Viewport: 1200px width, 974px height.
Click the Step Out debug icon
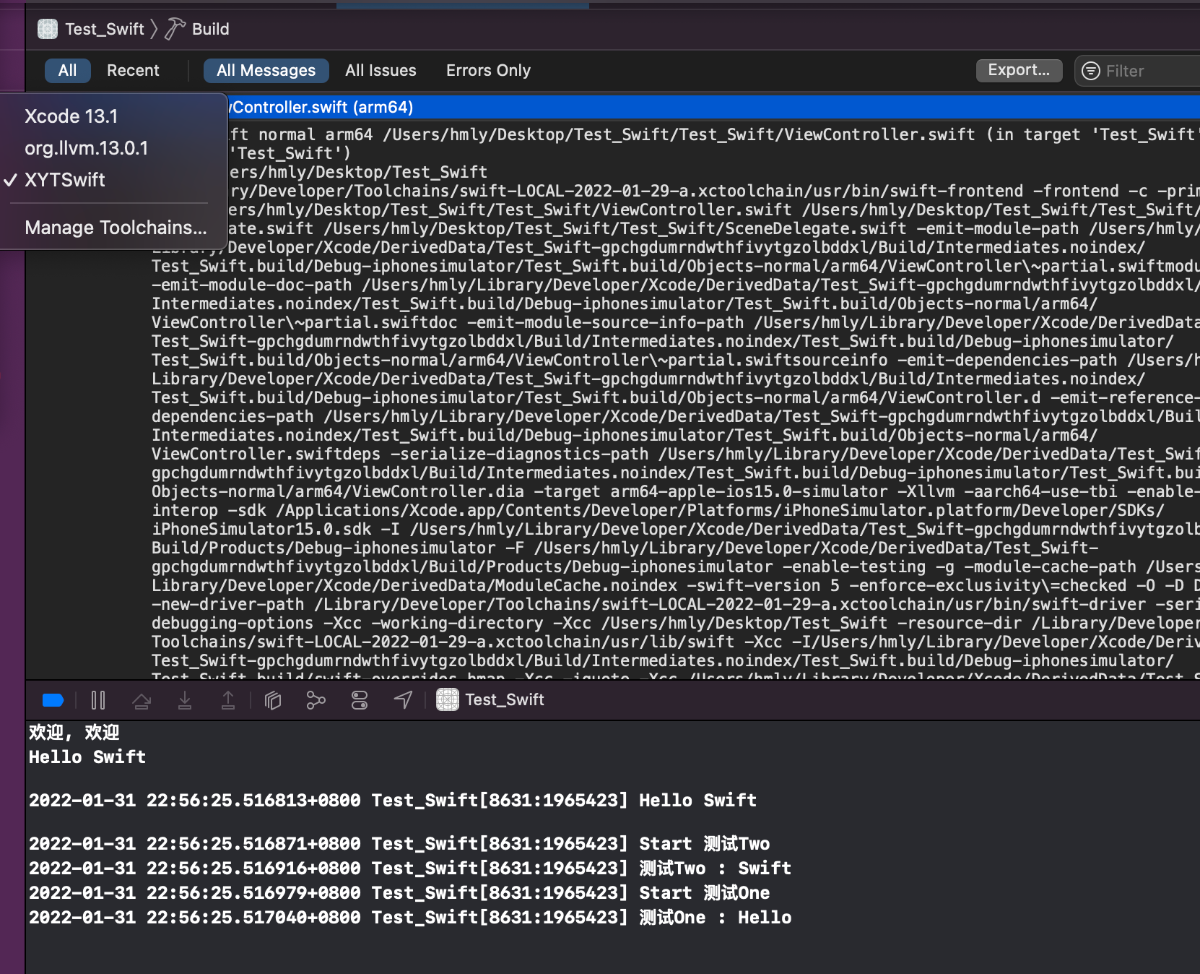[x=228, y=700]
